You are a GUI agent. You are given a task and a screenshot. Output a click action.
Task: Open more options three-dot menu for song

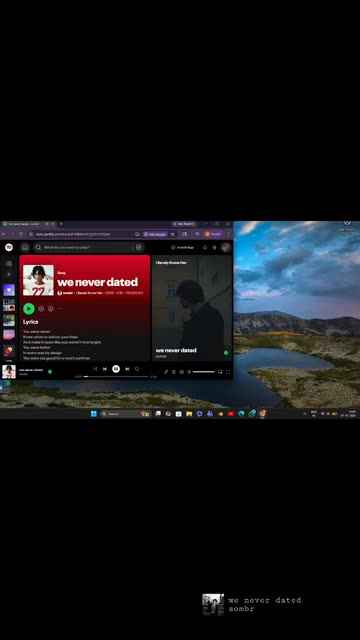click(60, 309)
